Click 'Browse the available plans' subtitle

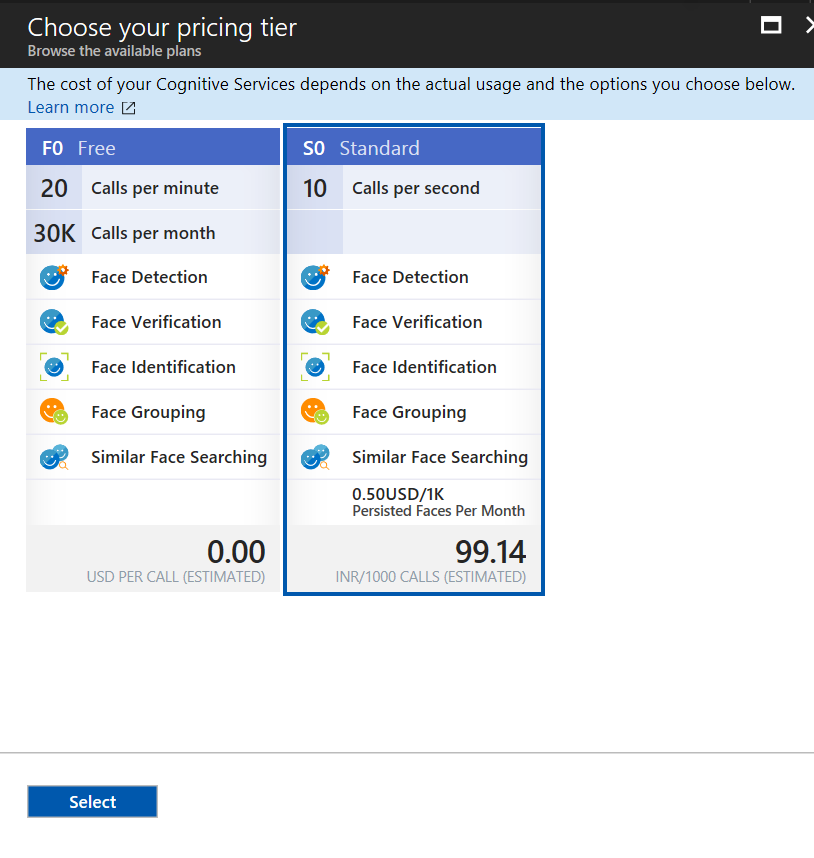[114, 51]
